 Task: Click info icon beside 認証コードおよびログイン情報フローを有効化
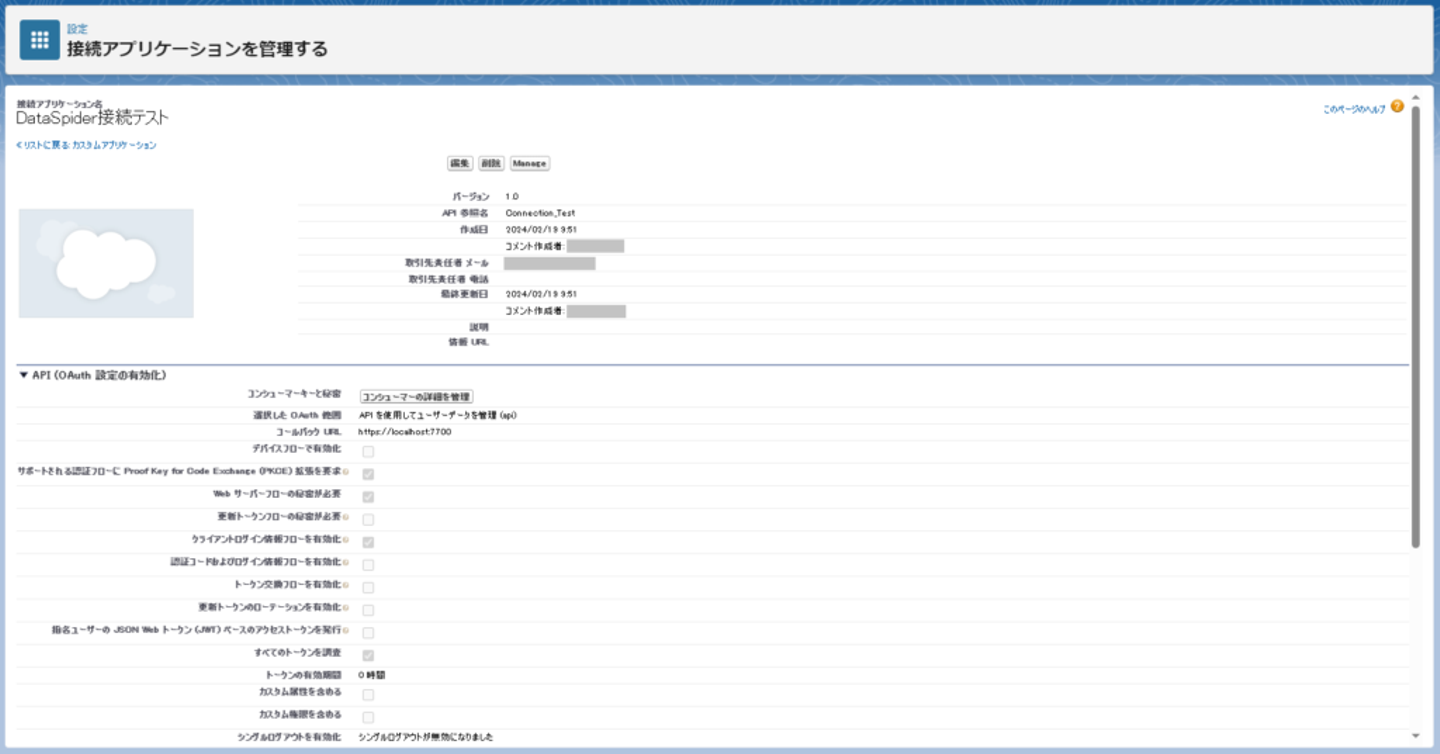(x=345, y=563)
